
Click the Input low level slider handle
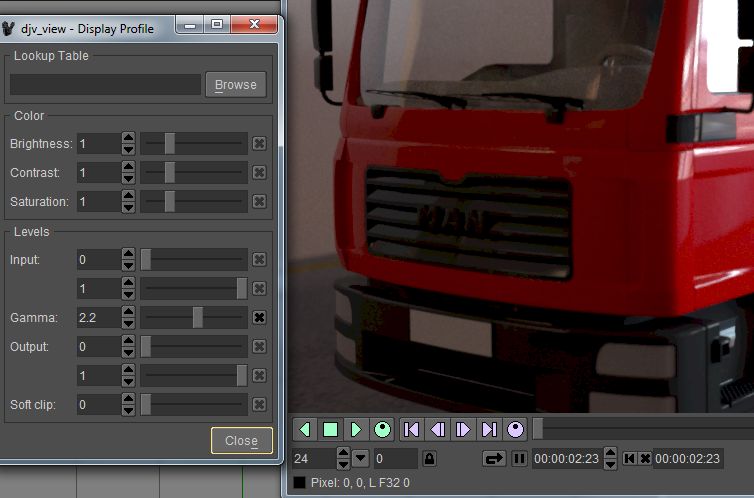pyautogui.click(x=146, y=260)
